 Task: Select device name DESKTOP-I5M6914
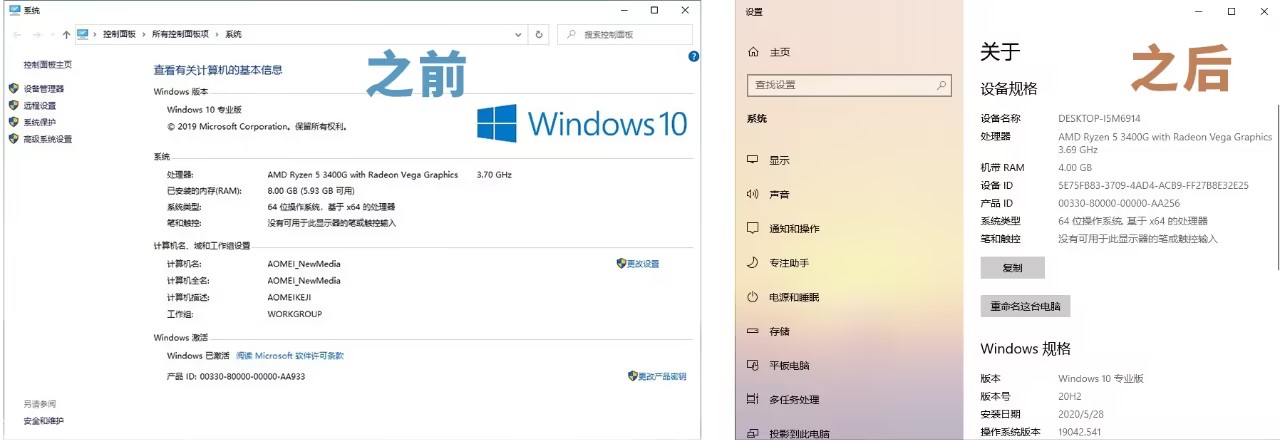(x=1099, y=118)
